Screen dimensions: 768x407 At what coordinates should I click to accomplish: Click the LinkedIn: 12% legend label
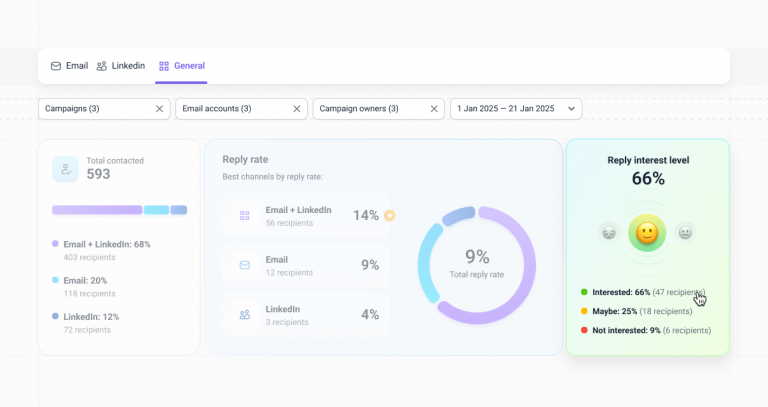point(91,317)
